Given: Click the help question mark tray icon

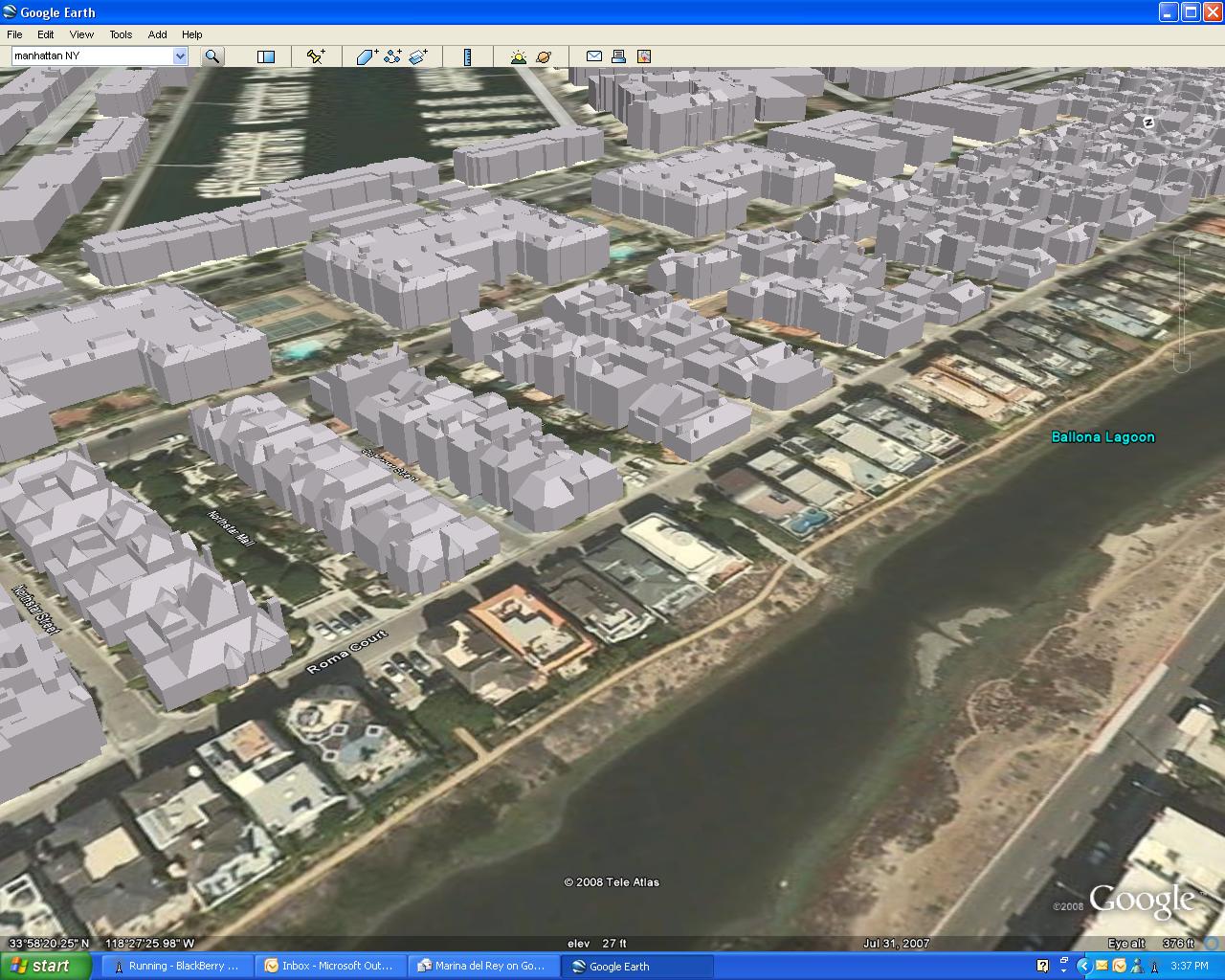Looking at the screenshot, I should point(1042,966).
